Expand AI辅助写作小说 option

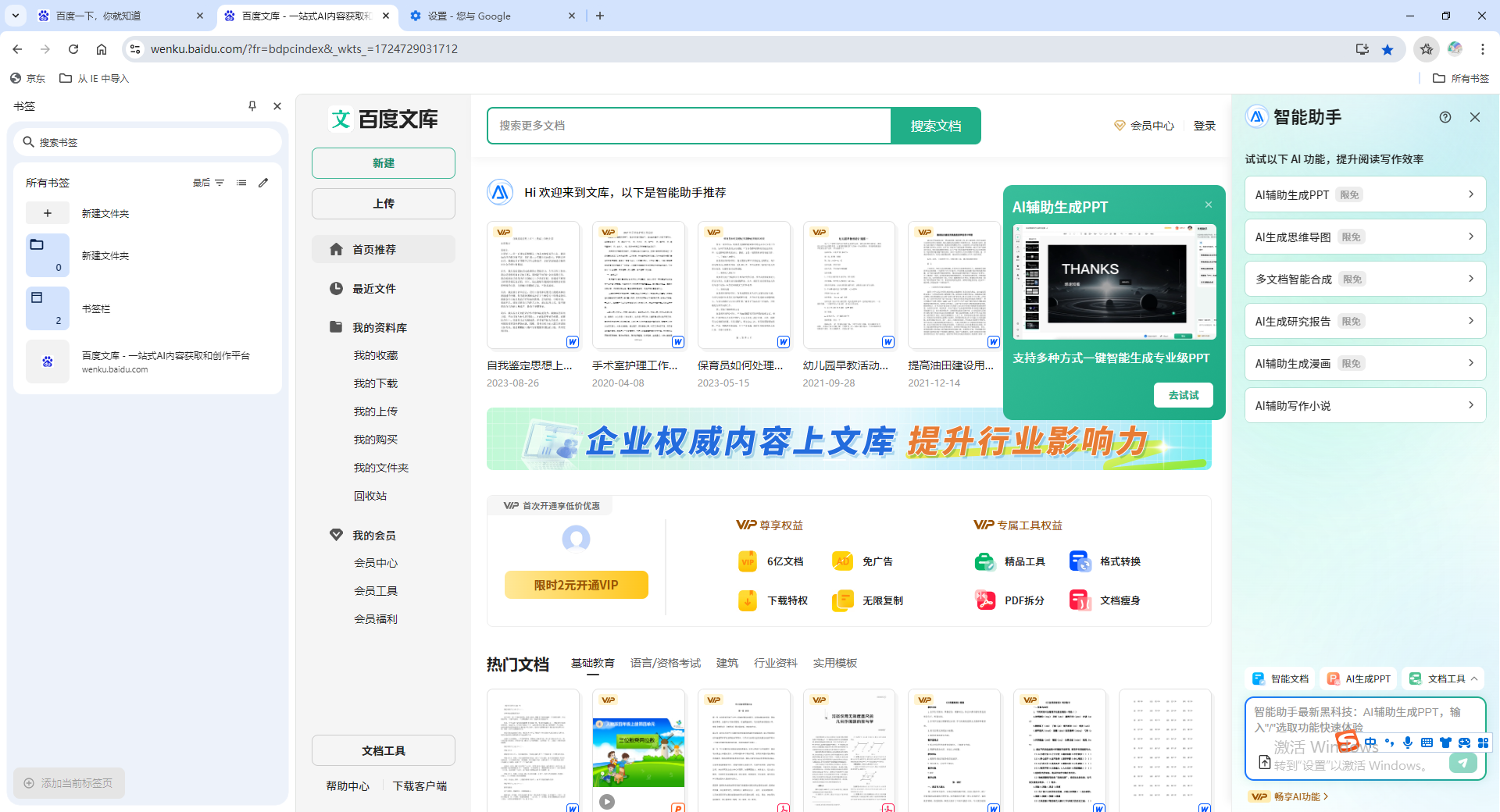coord(1366,405)
